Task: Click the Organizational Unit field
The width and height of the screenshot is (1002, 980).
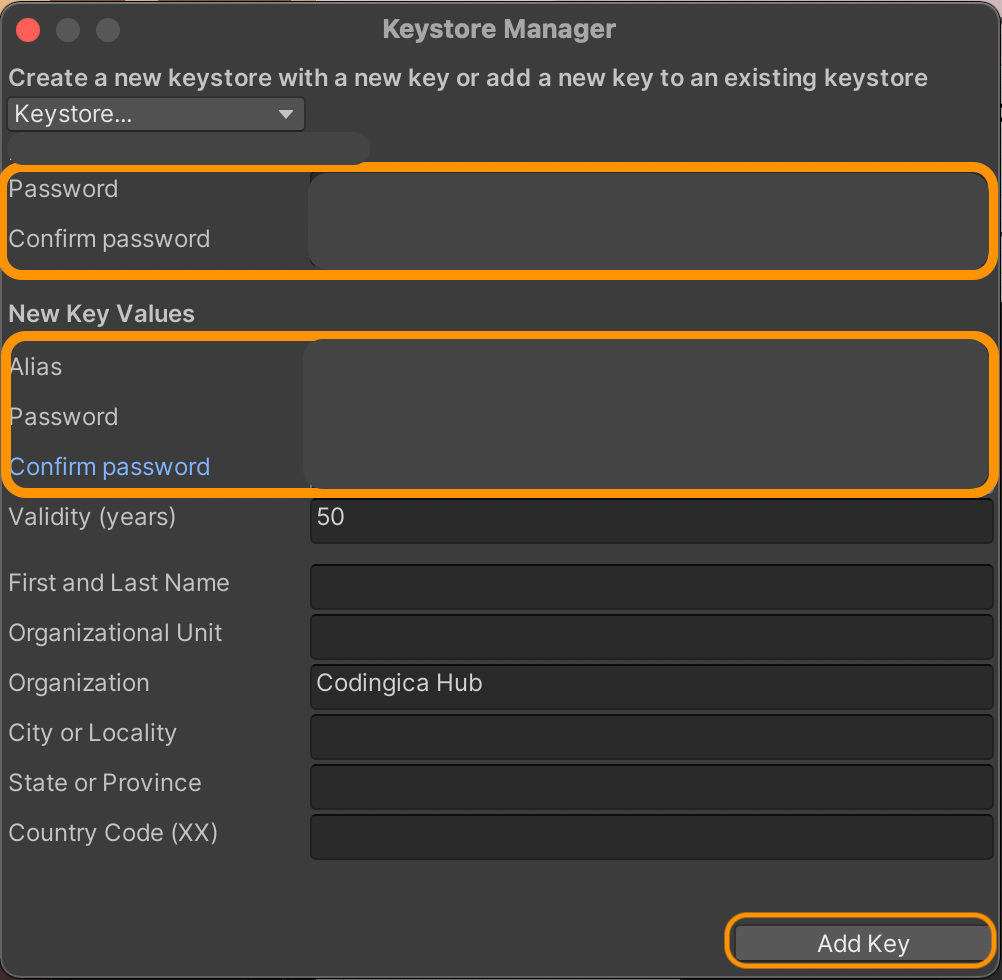Action: pyautogui.click(x=650, y=637)
